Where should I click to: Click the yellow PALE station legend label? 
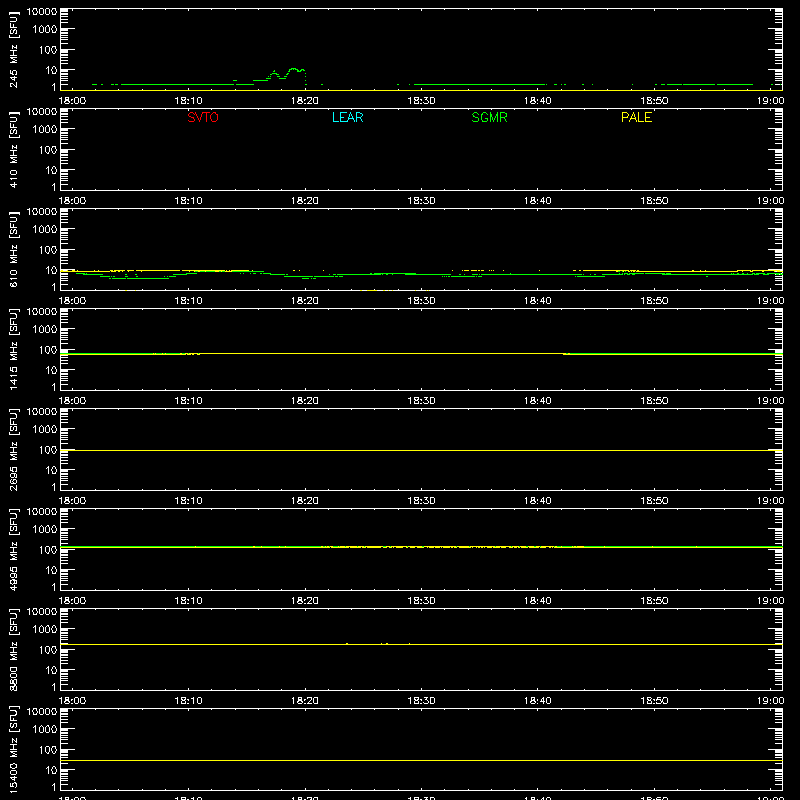coord(636,117)
